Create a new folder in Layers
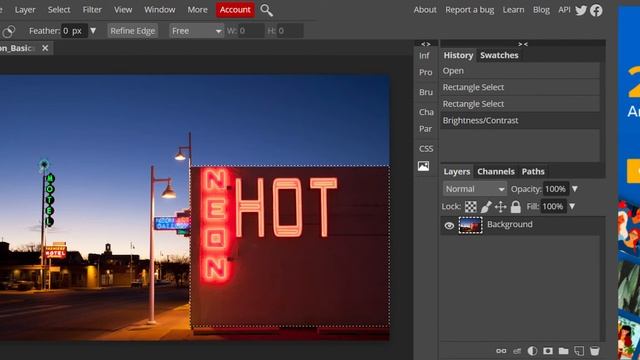The width and height of the screenshot is (640, 360). [x=563, y=351]
